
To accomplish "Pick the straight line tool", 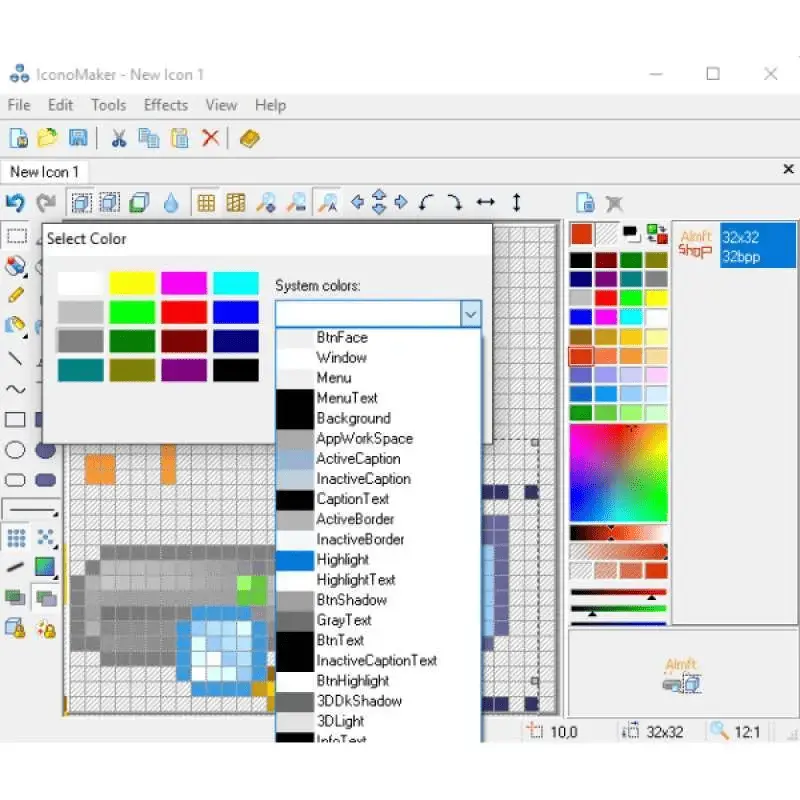I will (15, 359).
